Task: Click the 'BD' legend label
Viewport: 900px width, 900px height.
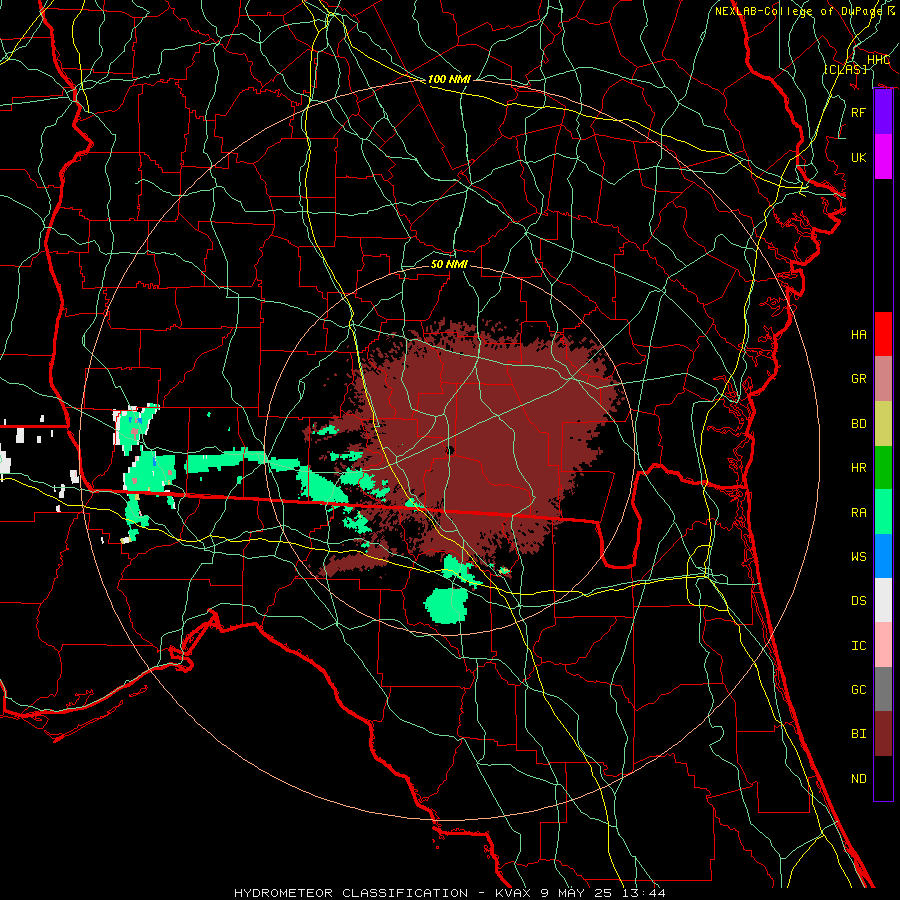Action: (x=858, y=424)
